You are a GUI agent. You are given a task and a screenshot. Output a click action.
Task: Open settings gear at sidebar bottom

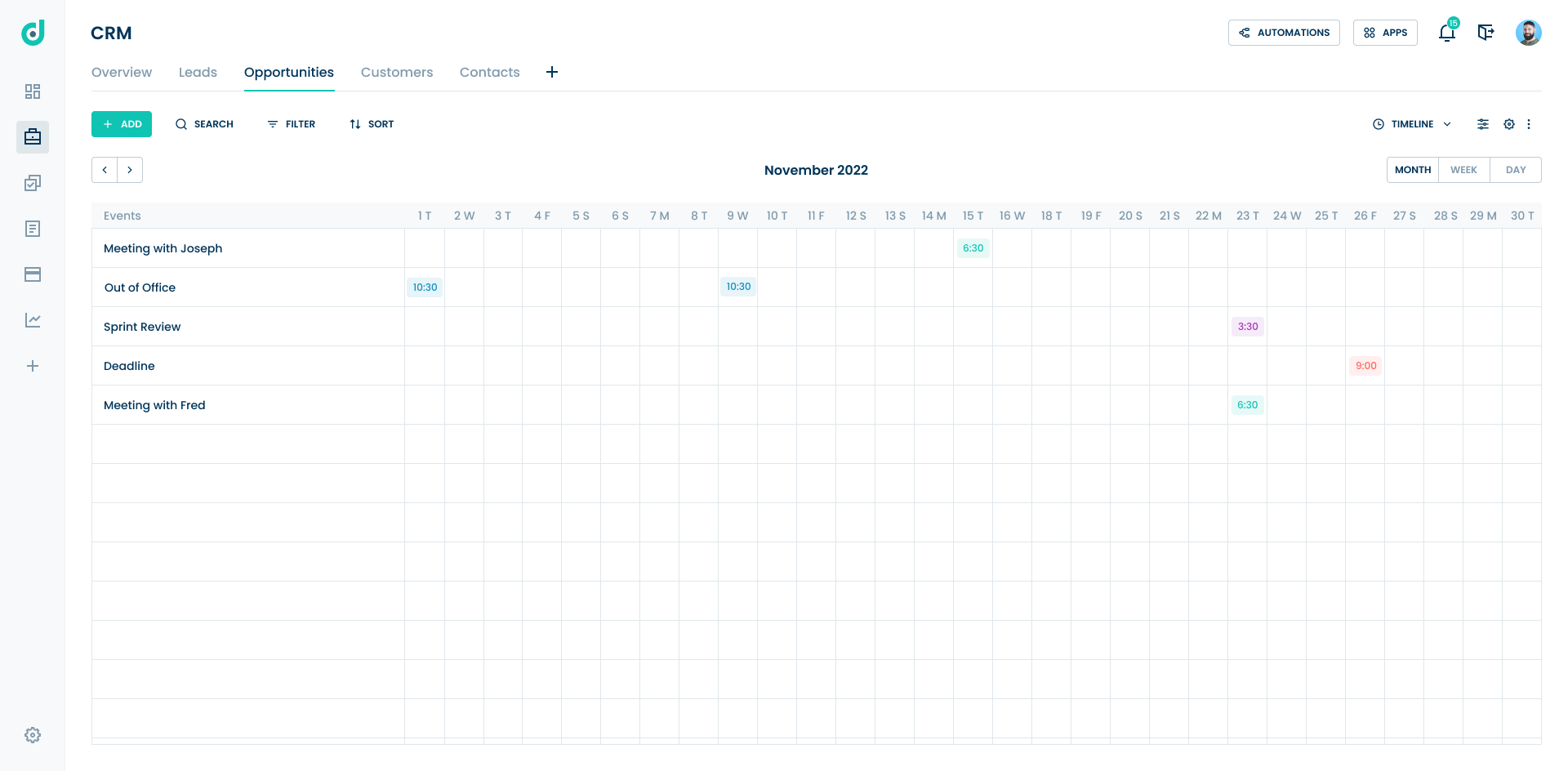[33, 735]
